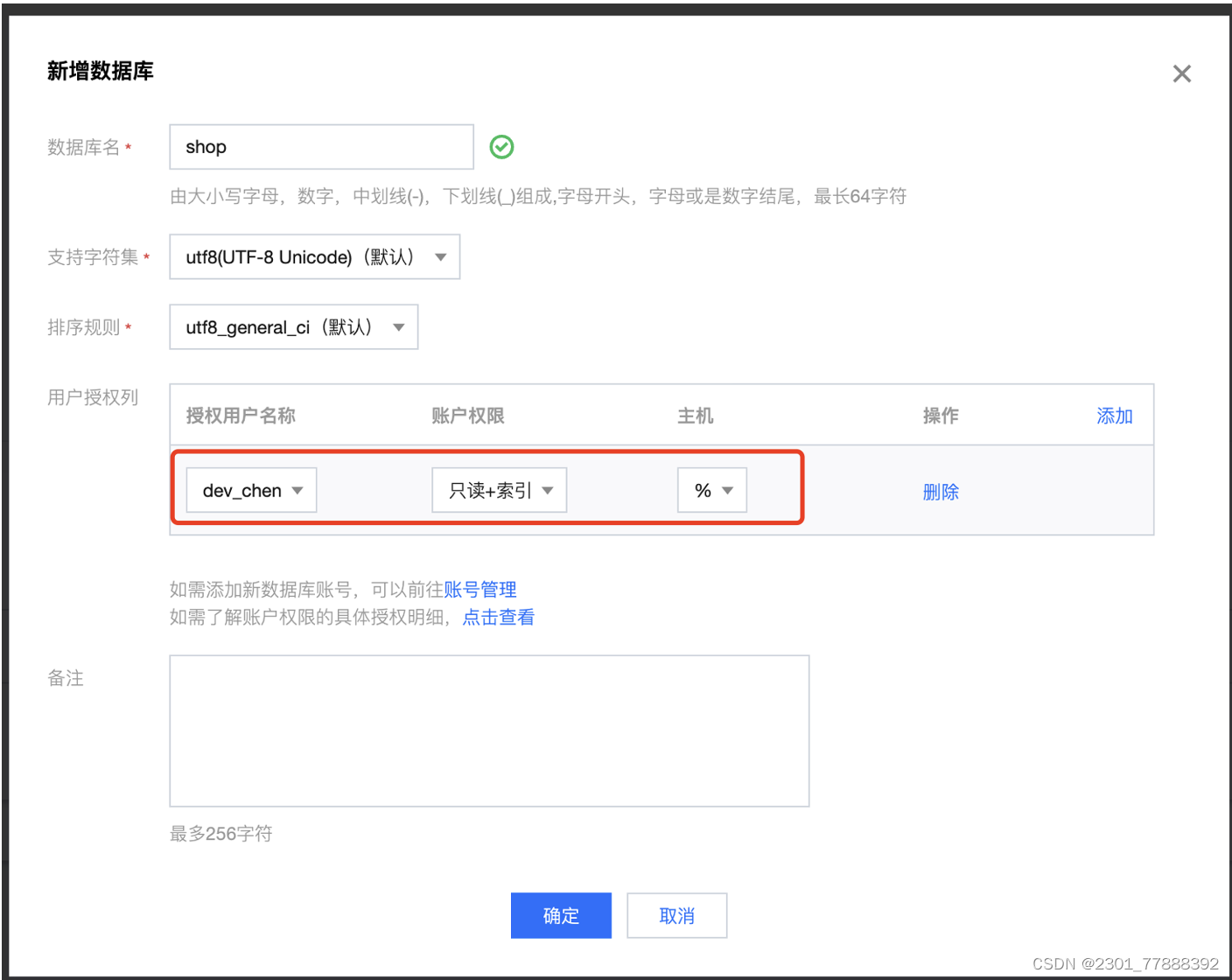Click the 最多256字符 hint text
The image size is (1232, 980).
coord(221,833)
